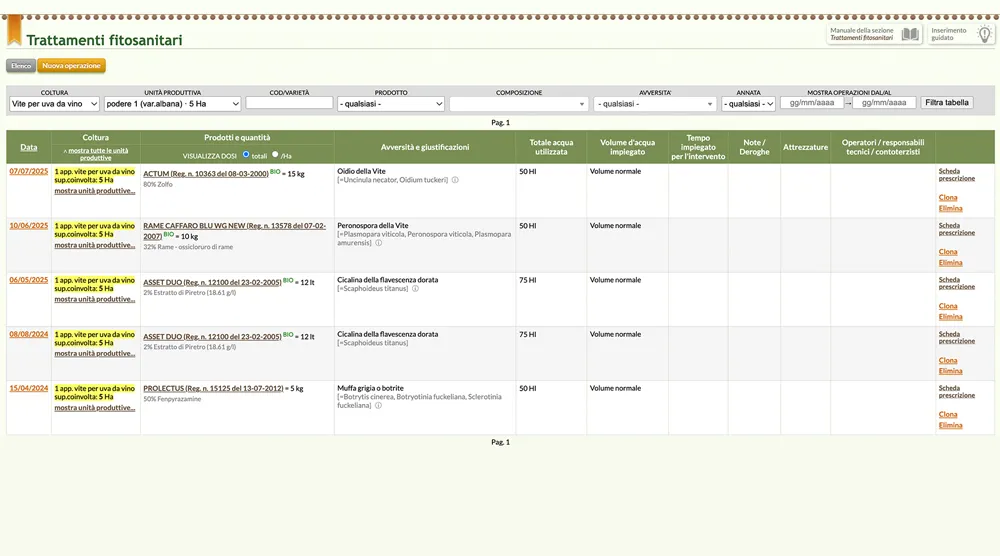Screen dimensions: 1000x556
Task: Sort table by the Data column header
Action: (x=29, y=147)
